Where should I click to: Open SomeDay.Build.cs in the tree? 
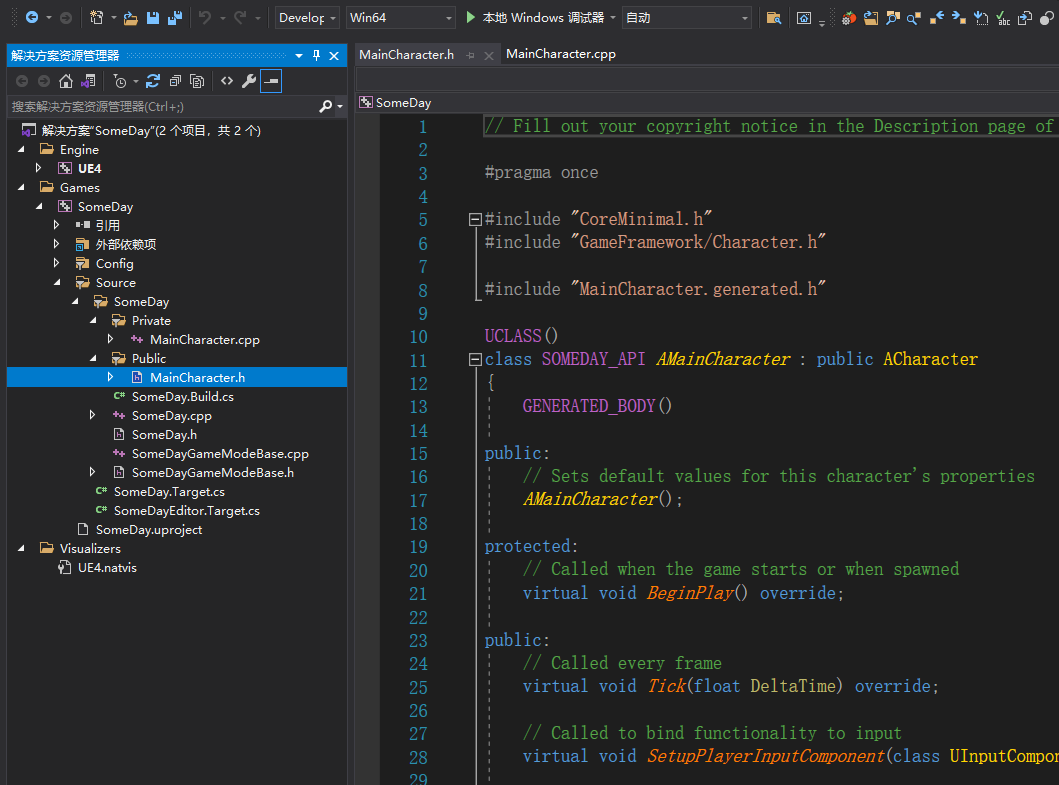(x=182, y=397)
